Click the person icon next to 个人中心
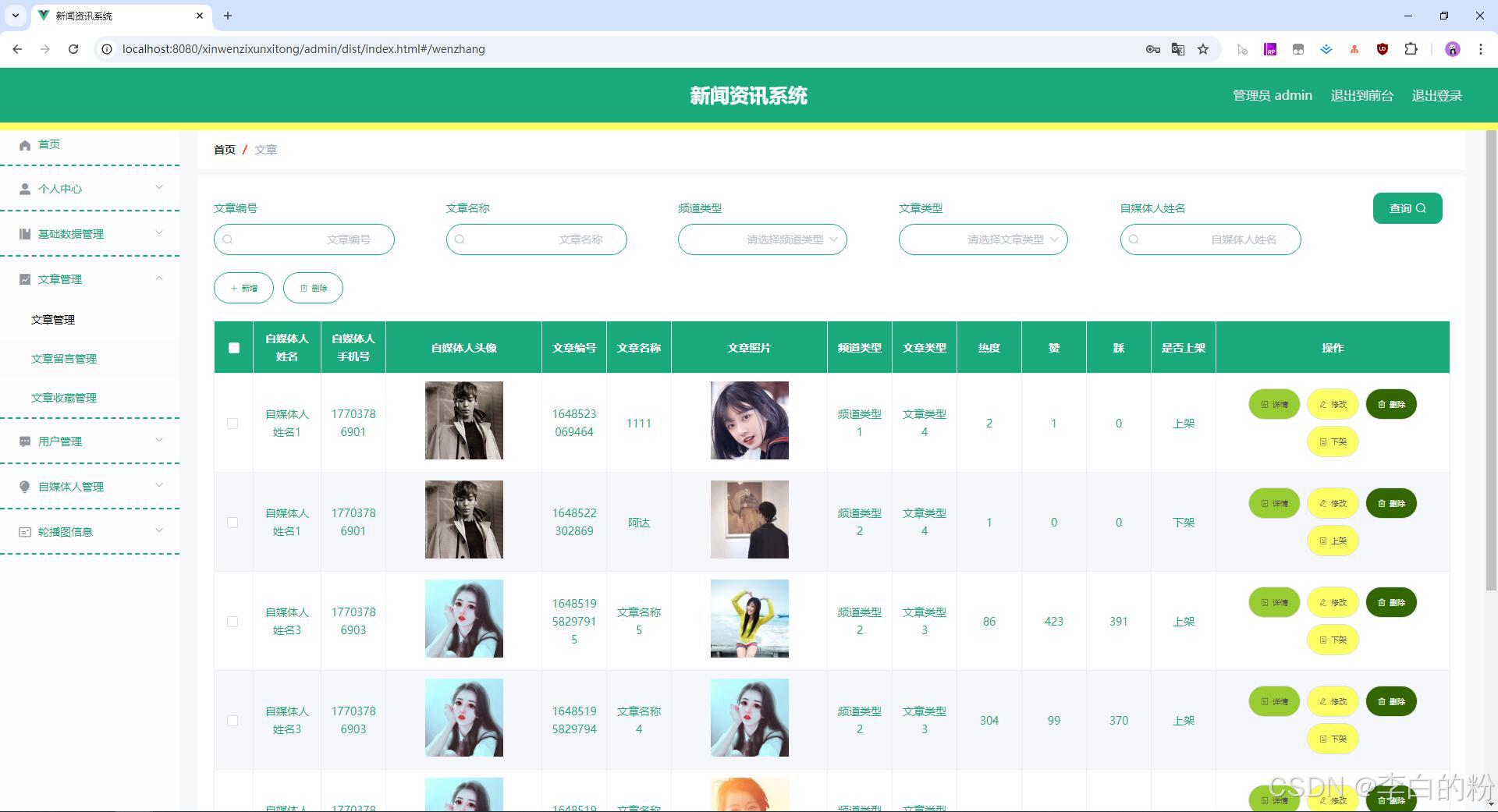The height and width of the screenshot is (812, 1498). [25, 189]
